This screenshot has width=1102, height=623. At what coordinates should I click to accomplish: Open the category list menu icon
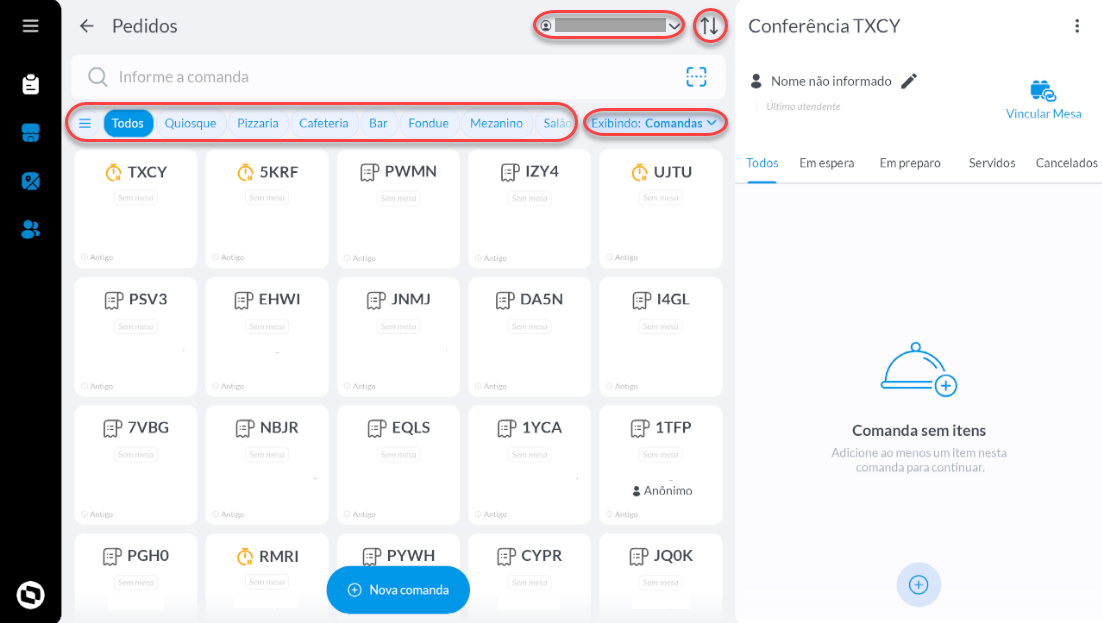pos(85,123)
